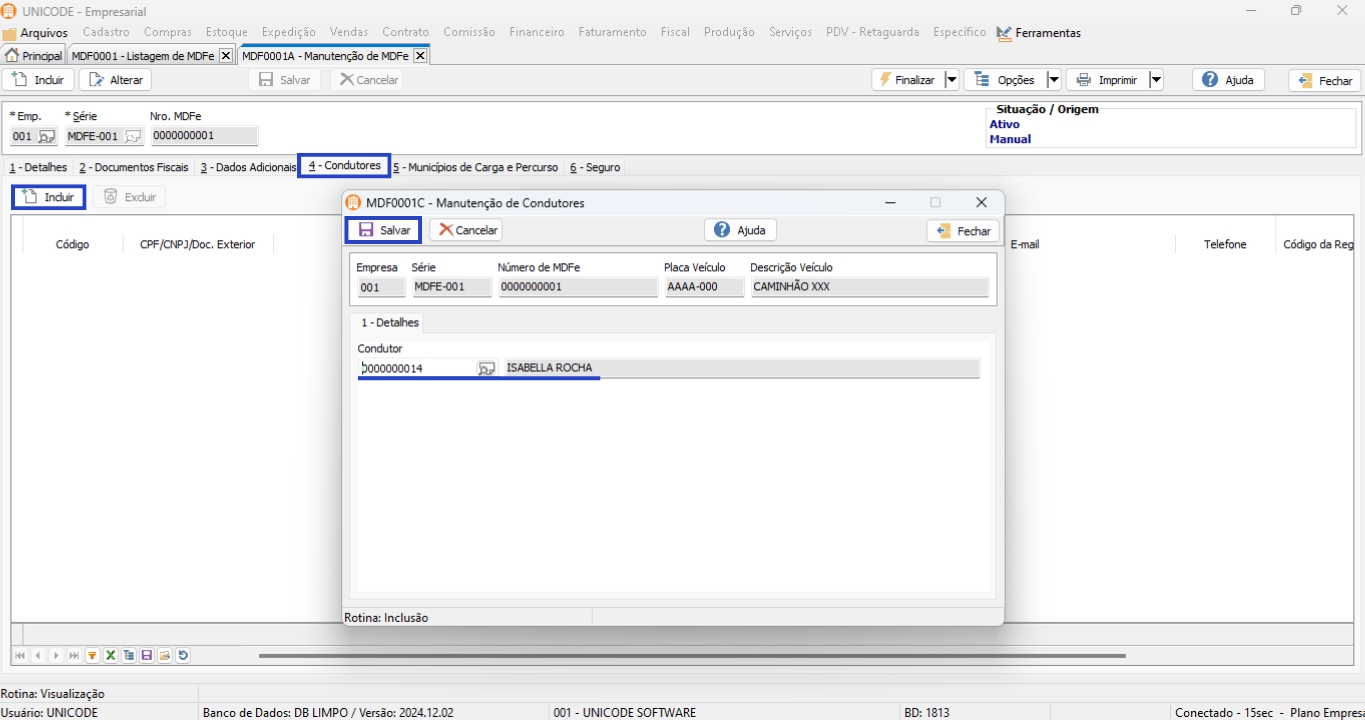Click the folder icon in grid footer

165,656
